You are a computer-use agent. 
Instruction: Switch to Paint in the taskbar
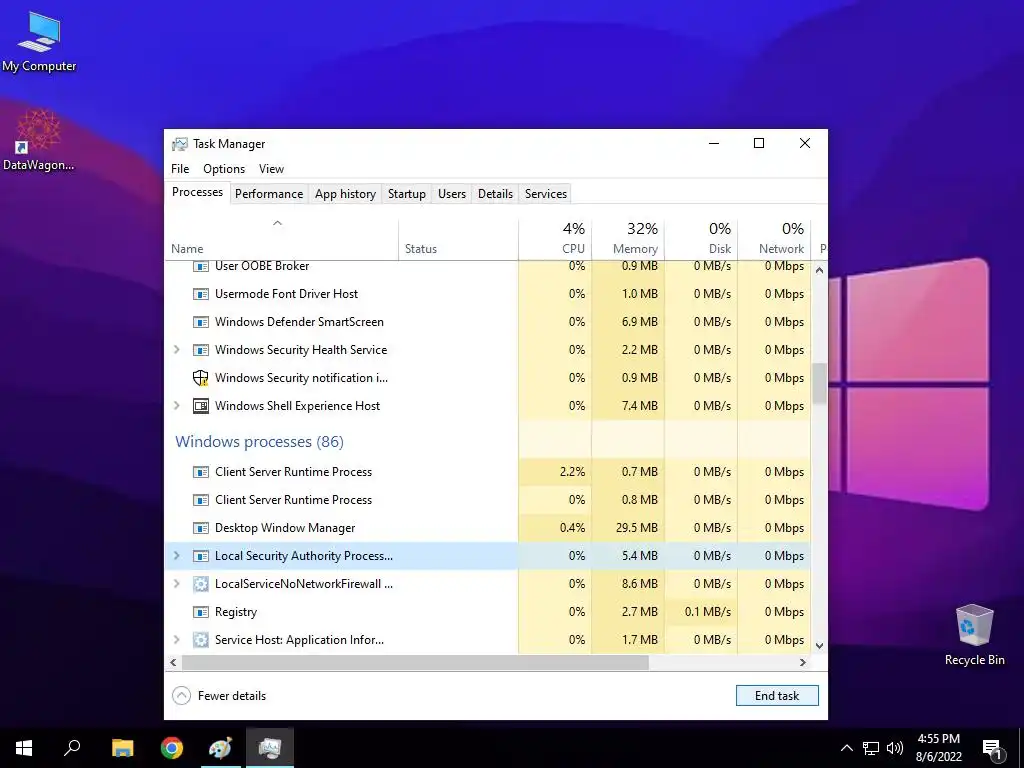pyautogui.click(x=220, y=748)
